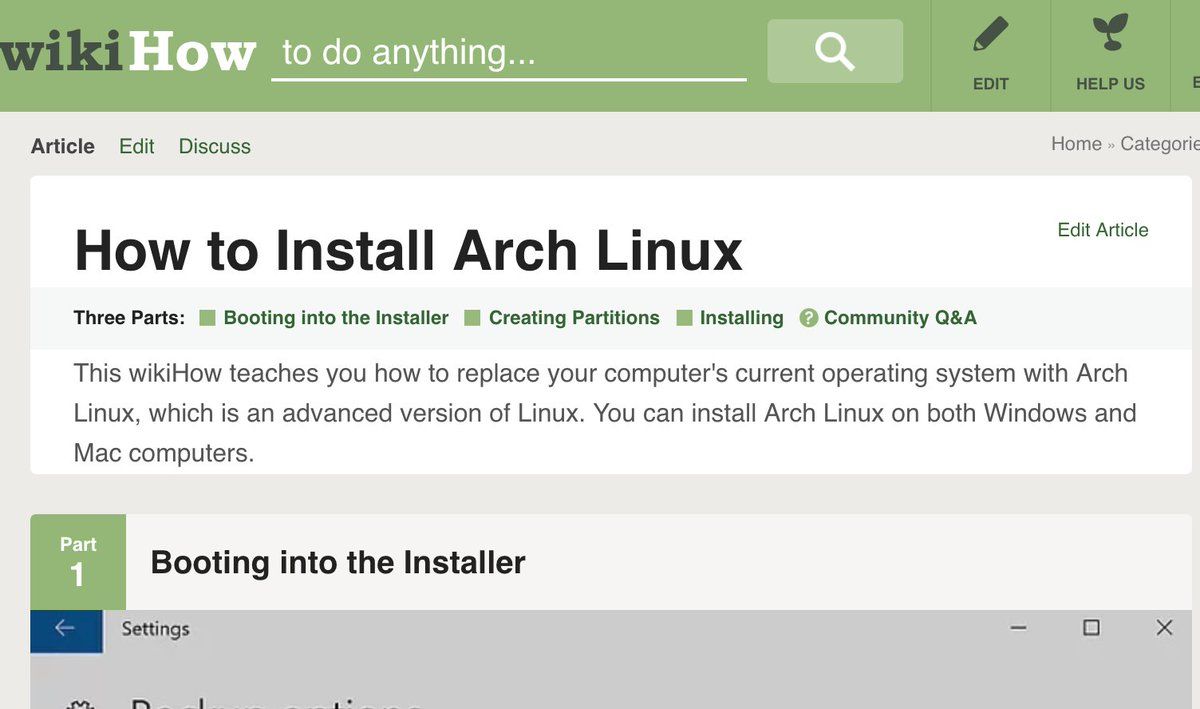Viewport: 1200px width, 709px height.
Task: Go to Home breadcrumb link
Action: click(x=1076, y=144)
